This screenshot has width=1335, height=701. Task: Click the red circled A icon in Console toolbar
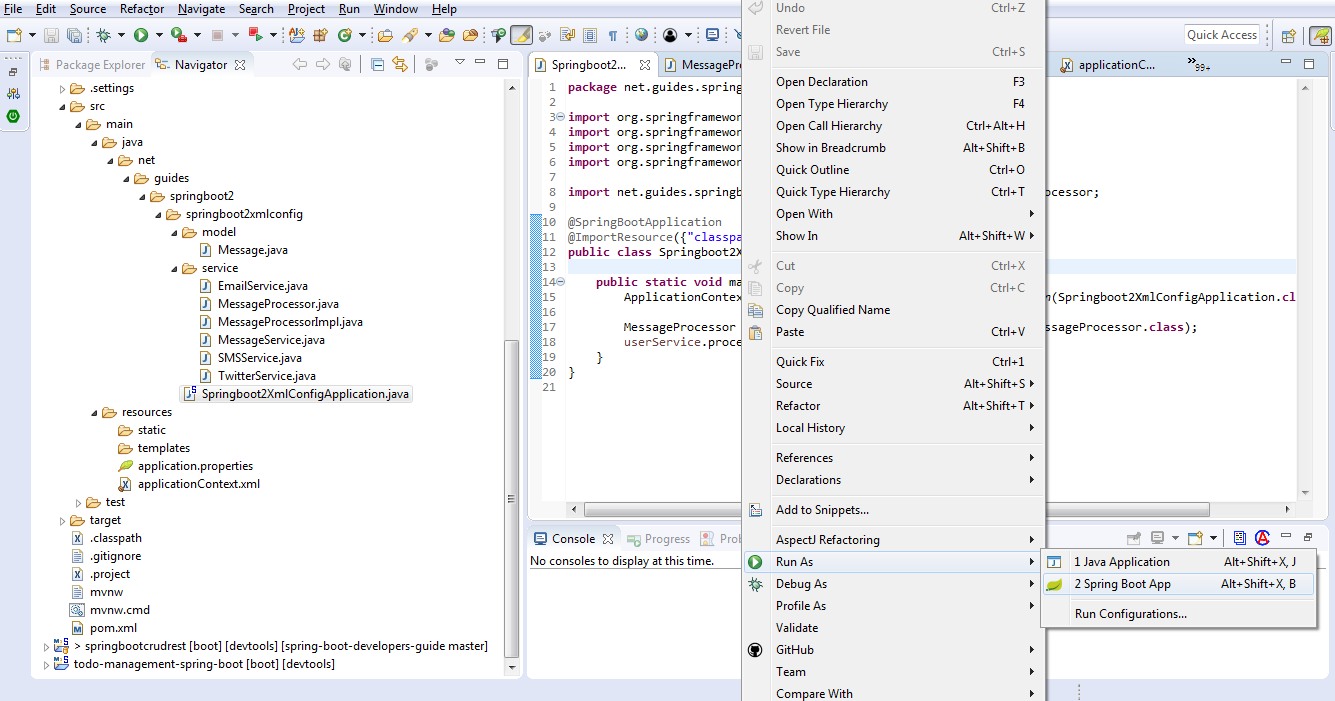pos(1263,538)
